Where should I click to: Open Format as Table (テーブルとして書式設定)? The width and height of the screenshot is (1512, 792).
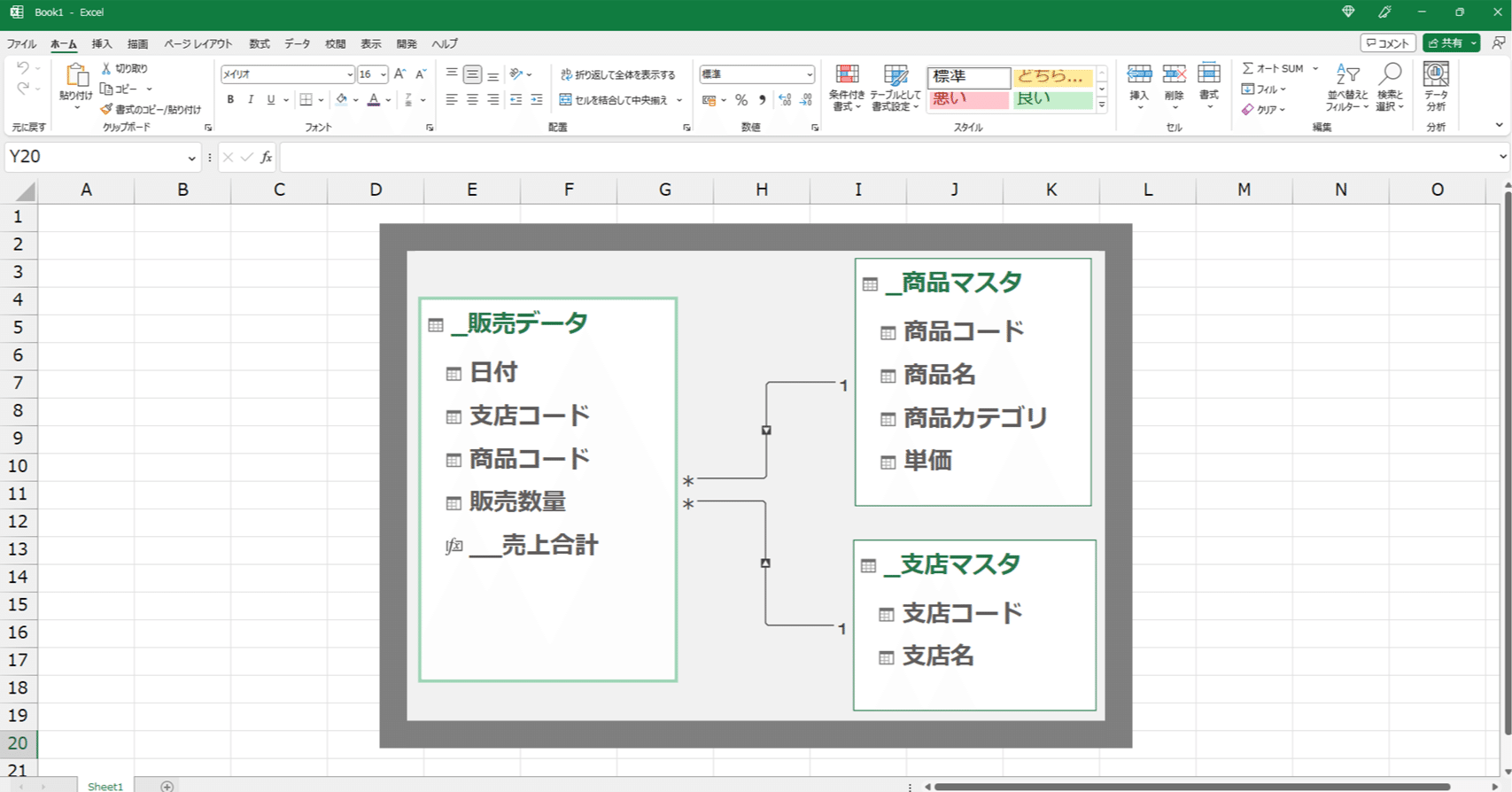(x=896, y=87)
